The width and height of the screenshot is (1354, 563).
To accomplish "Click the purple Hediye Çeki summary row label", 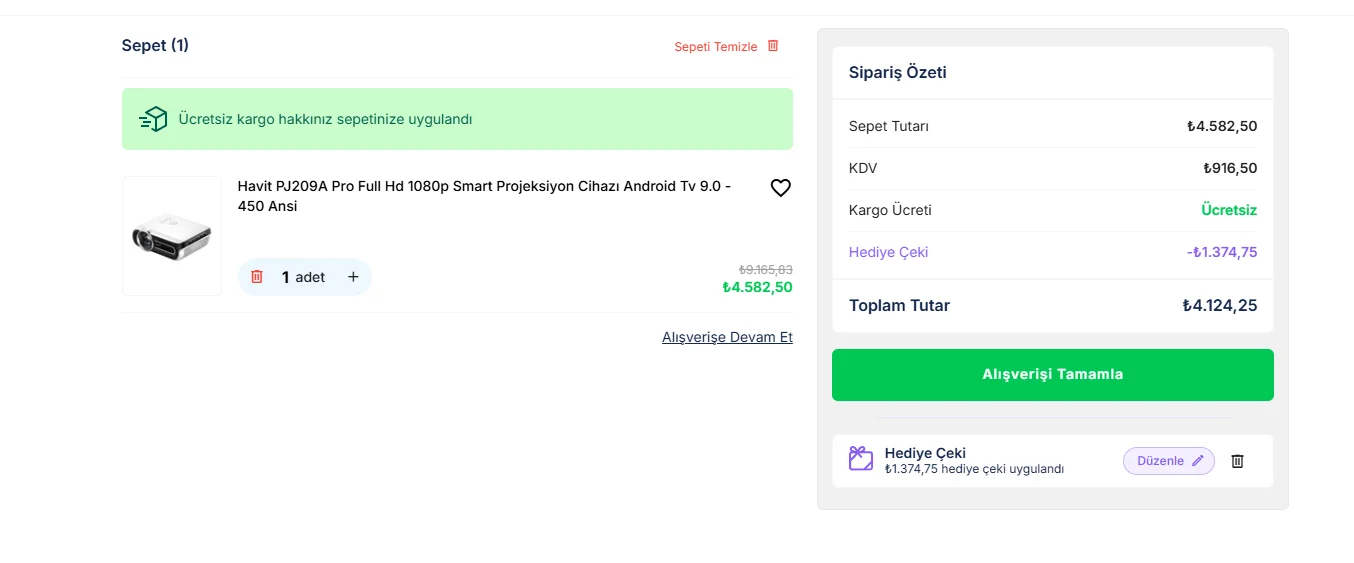I will [x=888, y=252].
